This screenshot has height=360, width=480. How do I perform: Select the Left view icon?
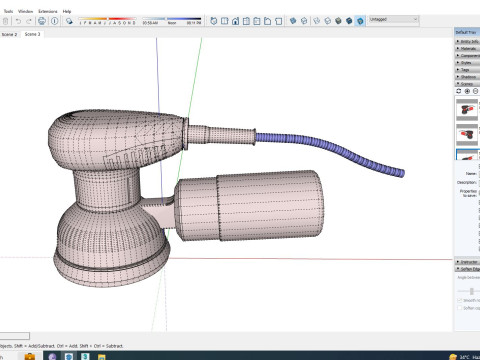point(267,21)
